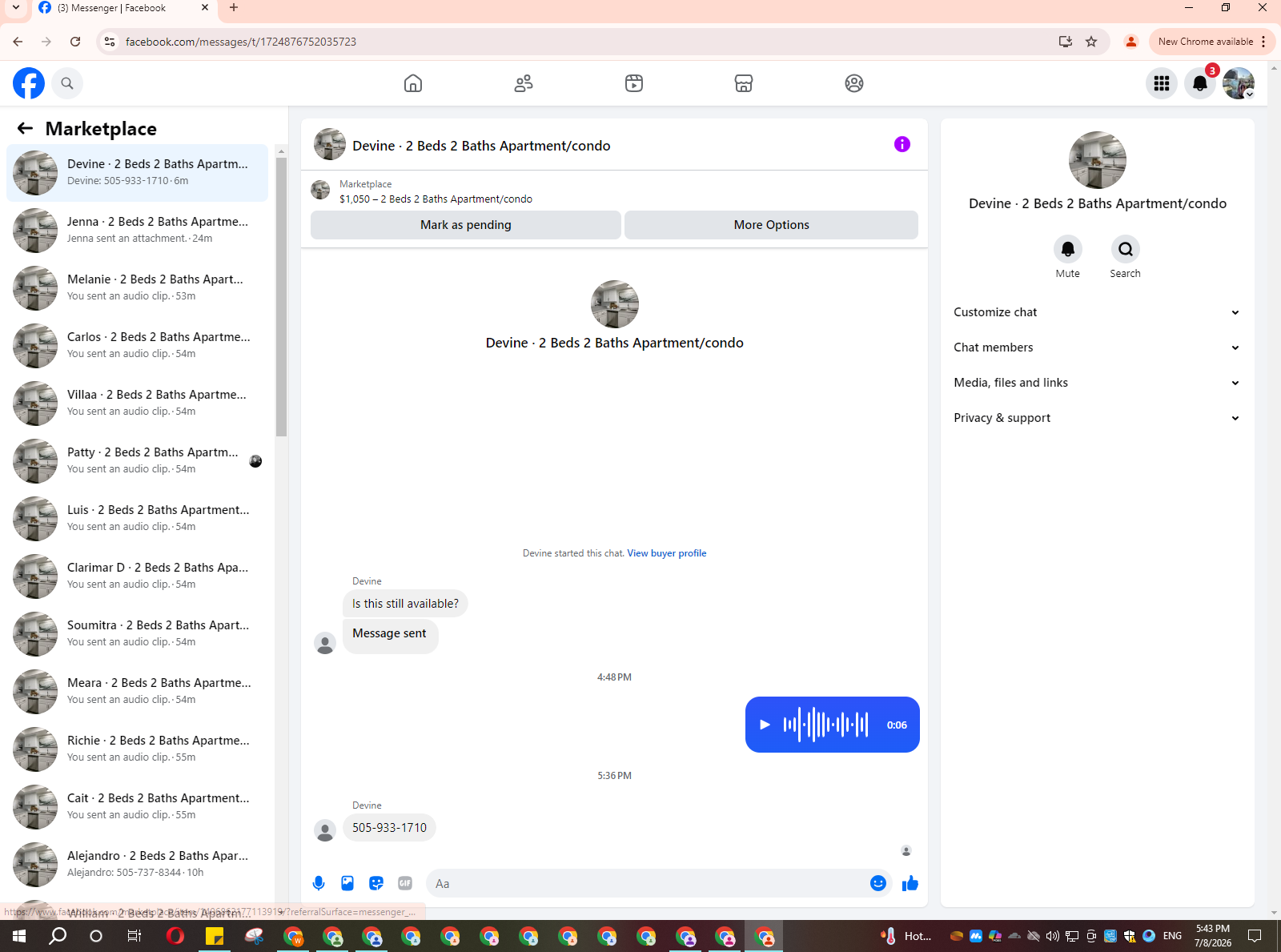This screenshot has height=952, width=1281.
Task: View site information icon in address bar
Action: tap(110, 42)
